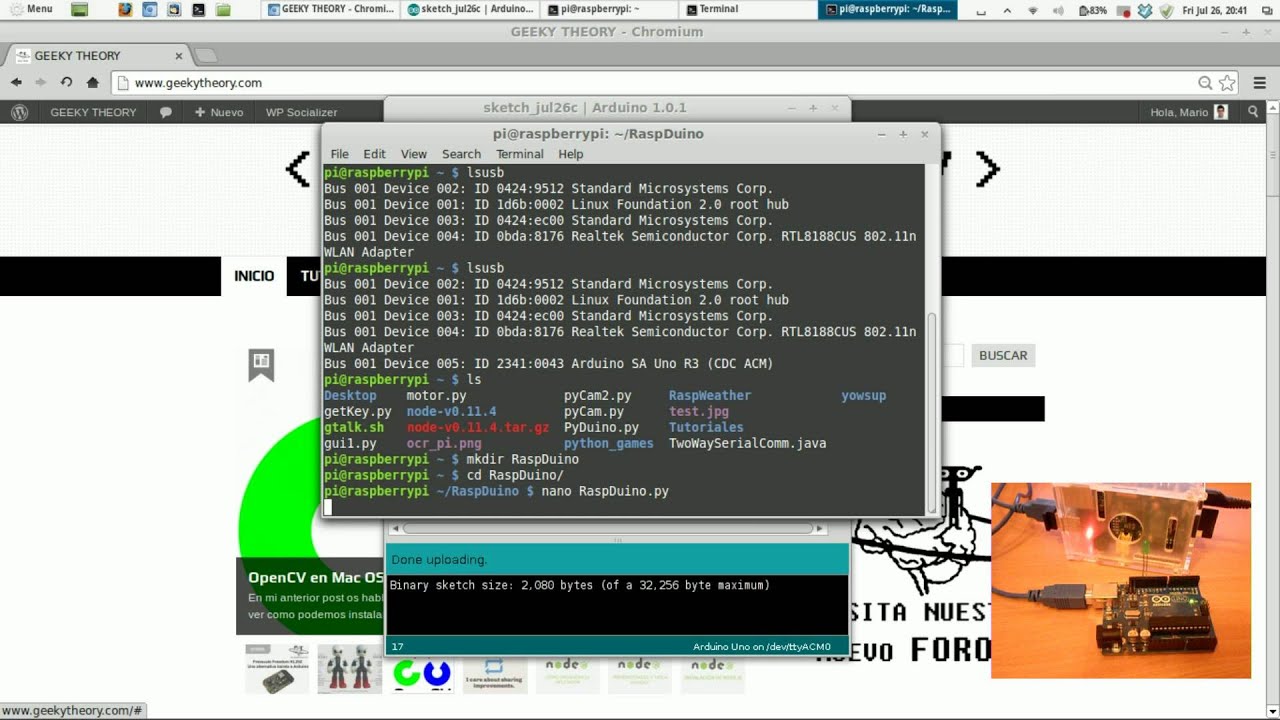Open a new Chromium tab
The width and height of the screenshot is (1280, 720).
point(205,55)
